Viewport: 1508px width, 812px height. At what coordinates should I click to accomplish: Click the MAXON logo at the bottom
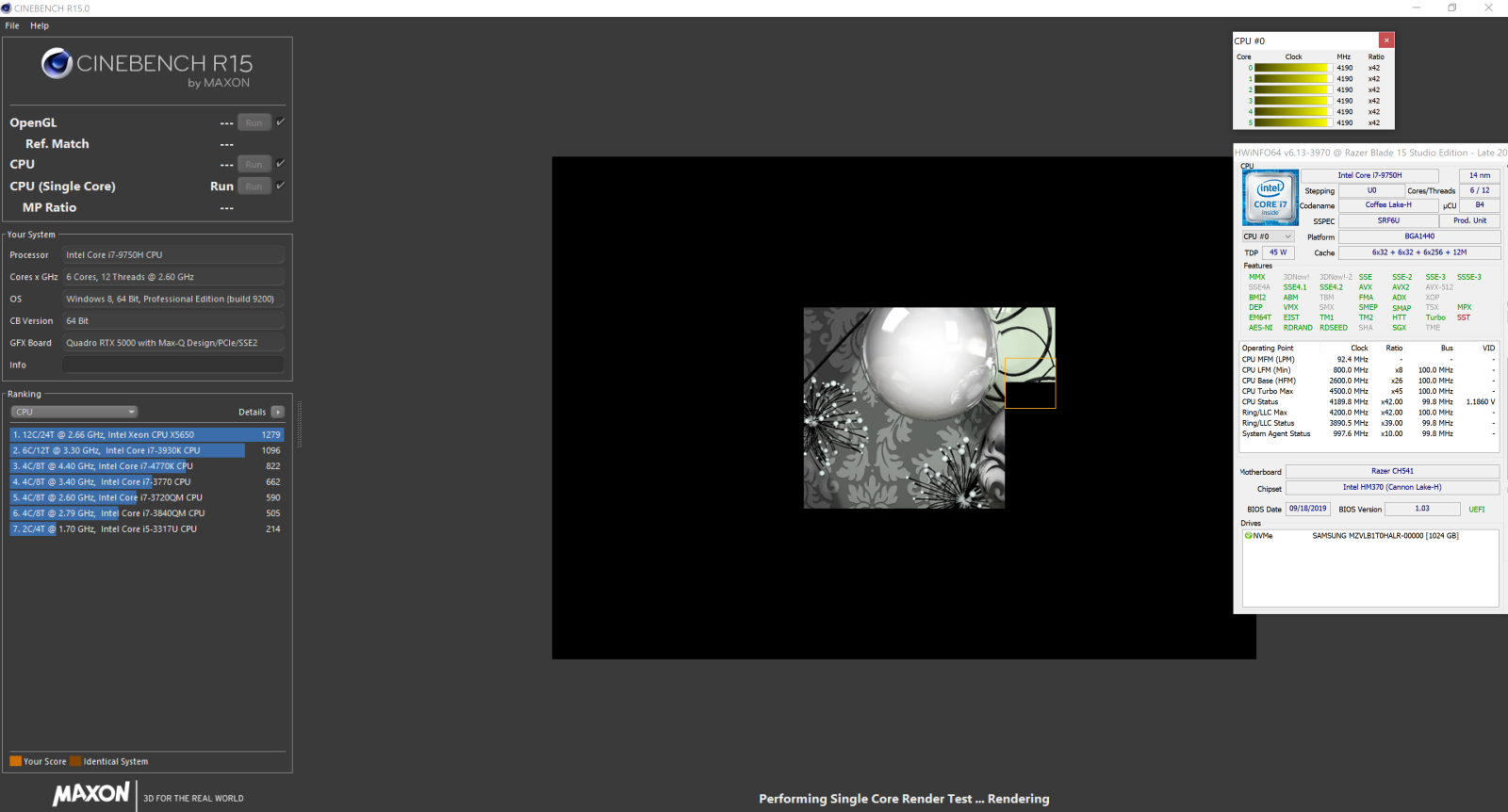coord(91,793)
